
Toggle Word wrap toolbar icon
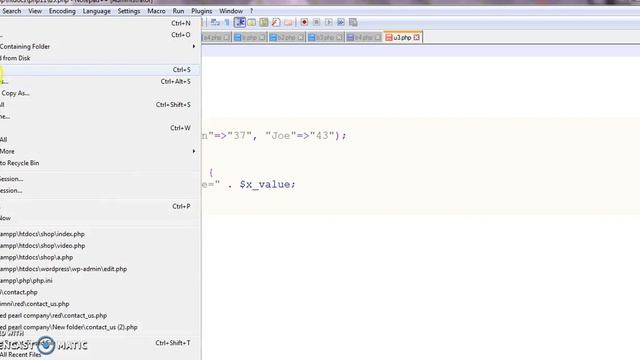(215, 22)
